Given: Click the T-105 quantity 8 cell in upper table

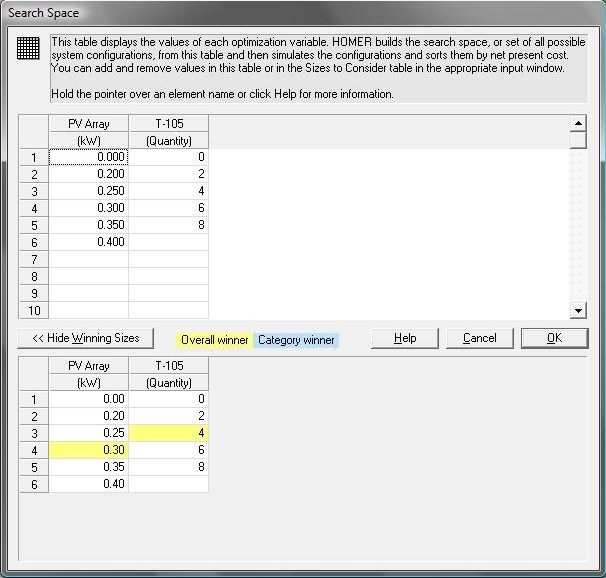Looking at the screenshot, I should (x=169, y=225).
